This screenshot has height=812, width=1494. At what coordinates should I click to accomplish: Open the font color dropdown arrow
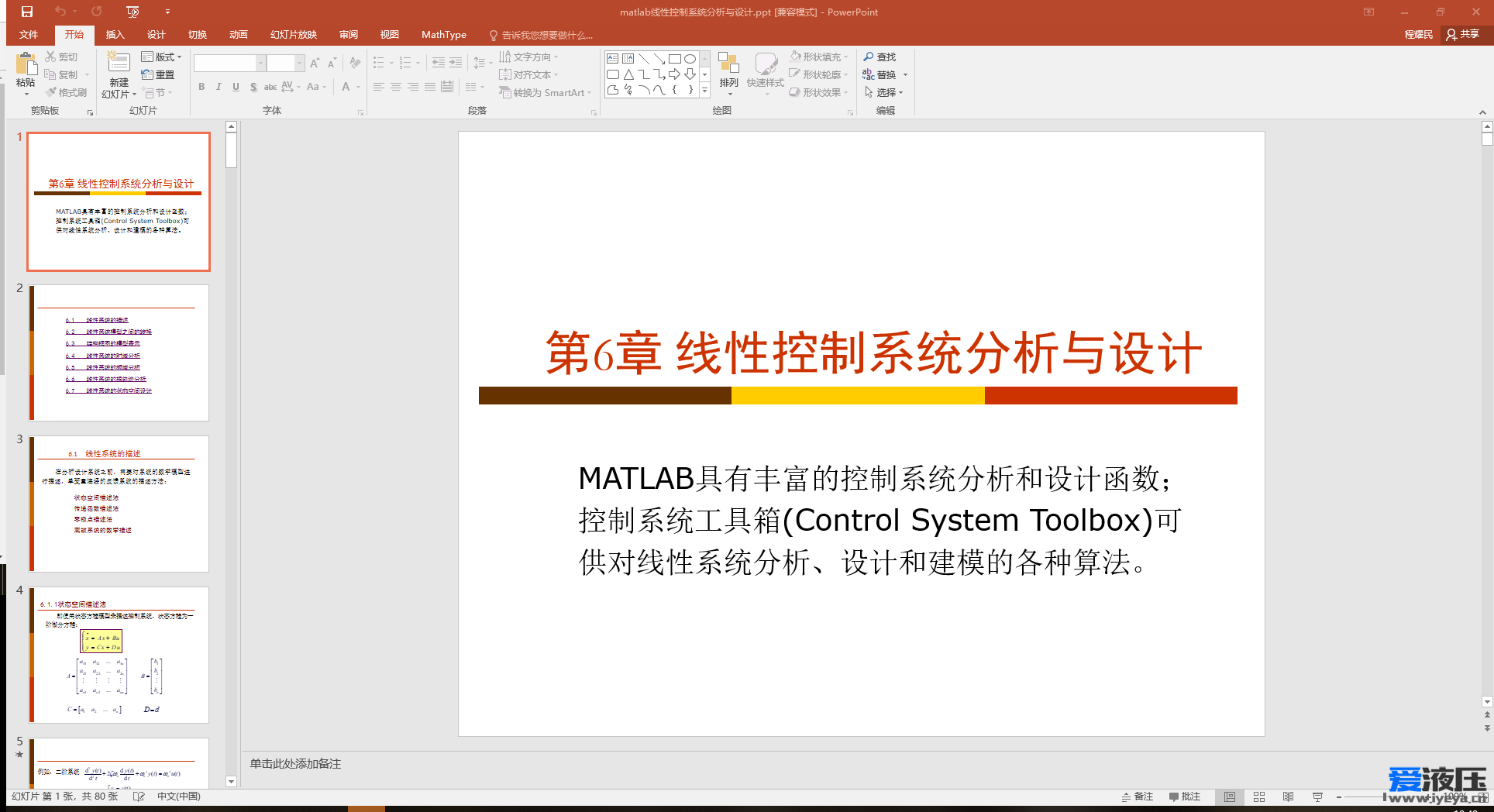click(359, 87)
